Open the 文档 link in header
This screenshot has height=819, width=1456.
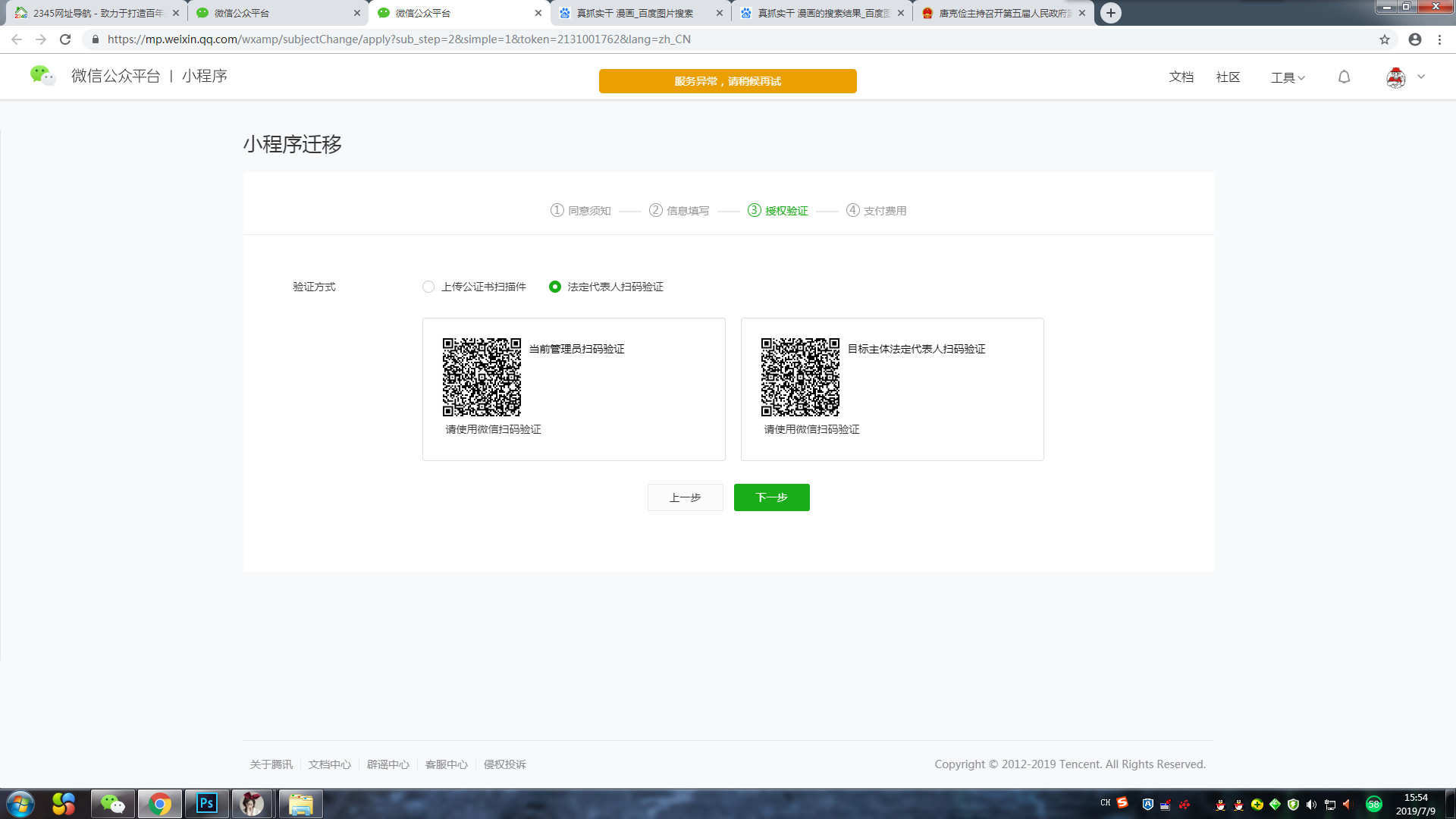tap(1181, 77)
